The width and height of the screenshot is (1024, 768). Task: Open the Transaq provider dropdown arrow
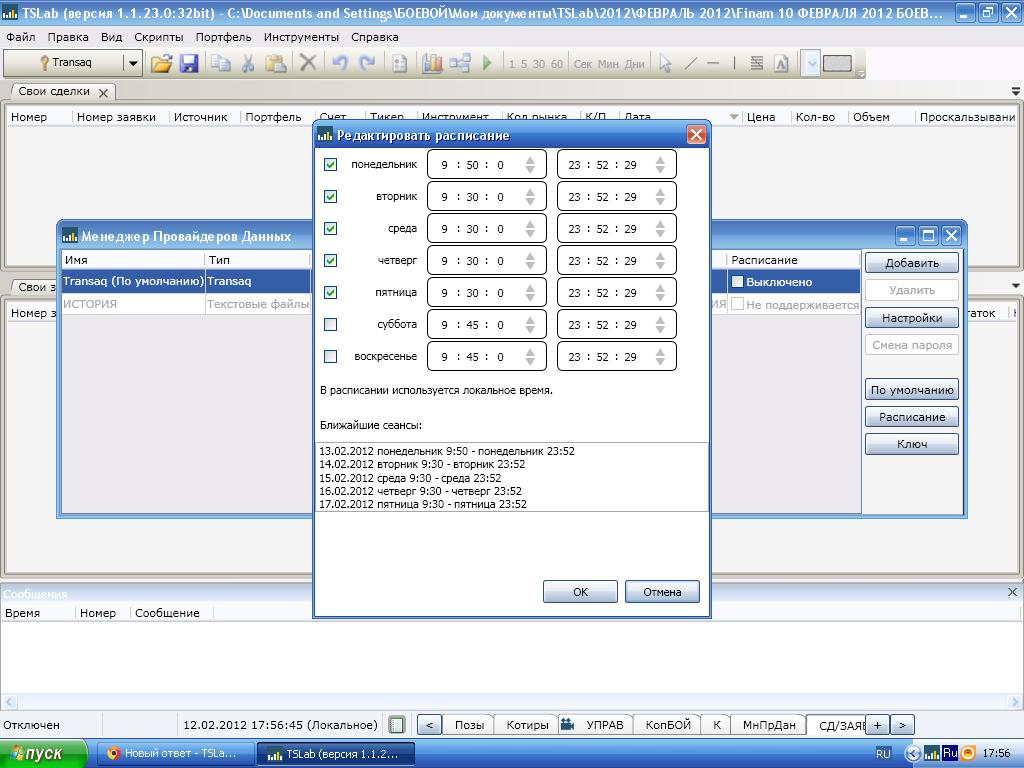[132, 63]
